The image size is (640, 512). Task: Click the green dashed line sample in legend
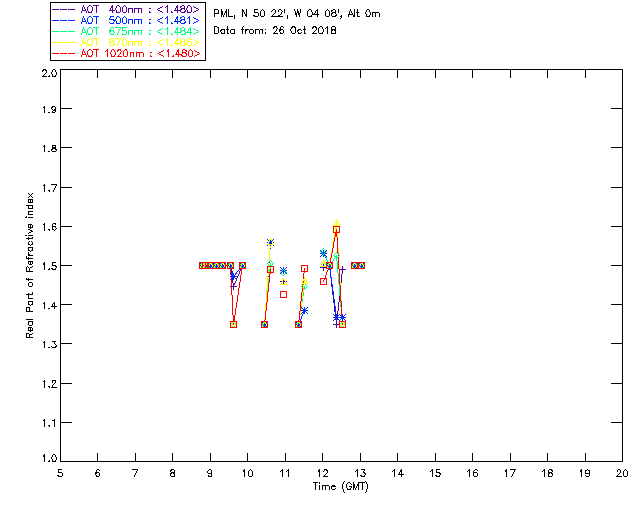click(x=64, y=31)
